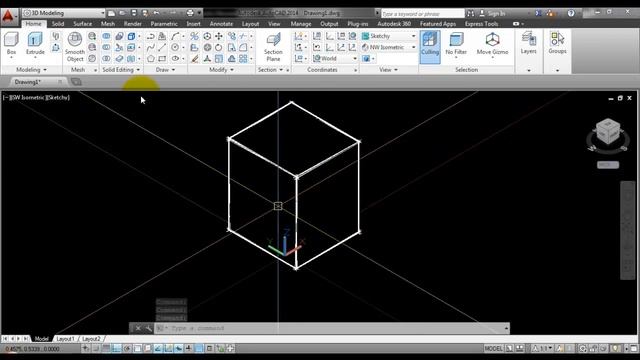The height and width of the screenshot is (360, 640).
Task: Open the NW Isometric view dropdown
Action: coord(389,47)
